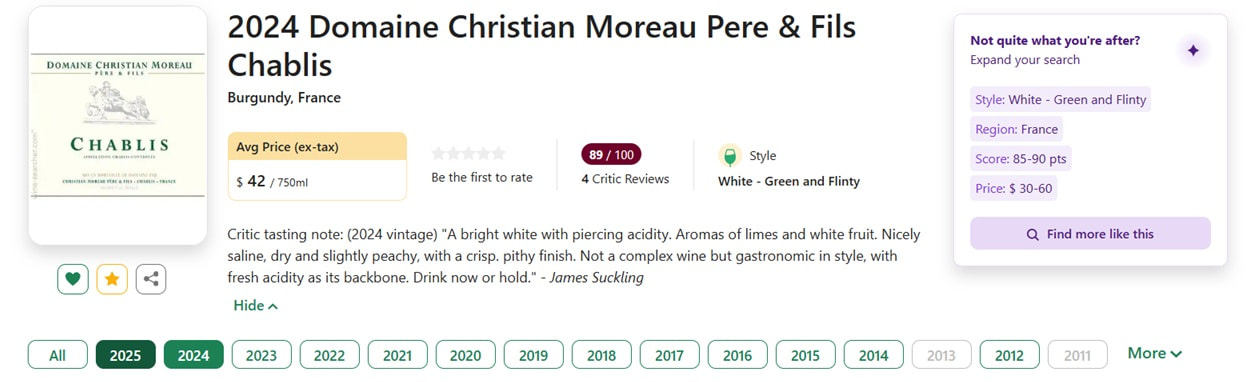Image resolution: width=1250 pixels, height=382 pixels.
Task: Open the 4 Critic Reviews link
Action: [x=625, y=179]
